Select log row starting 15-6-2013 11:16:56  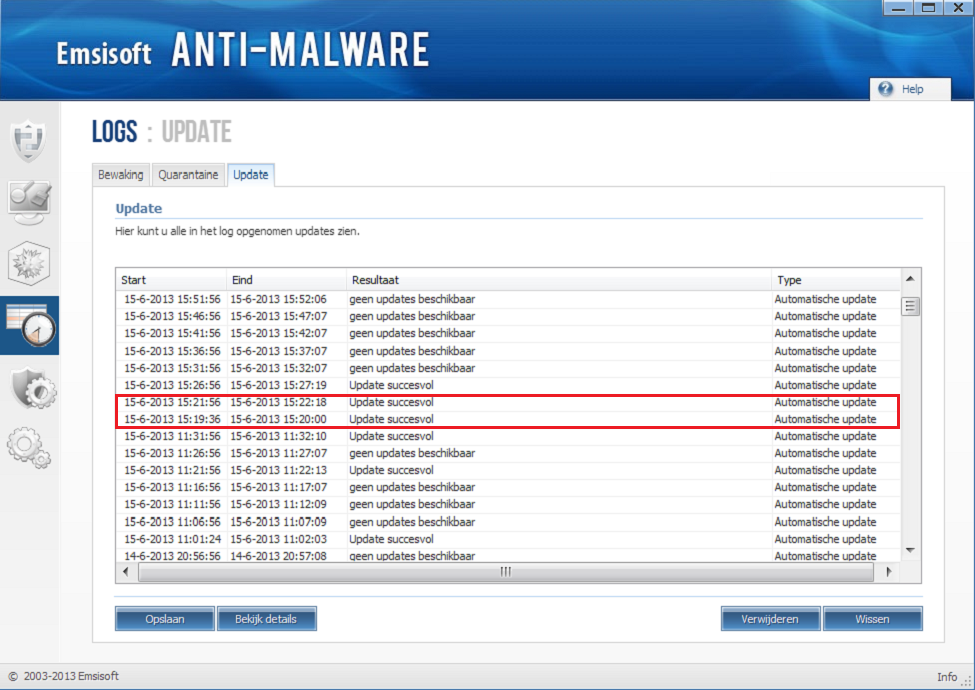coord(508,487)
